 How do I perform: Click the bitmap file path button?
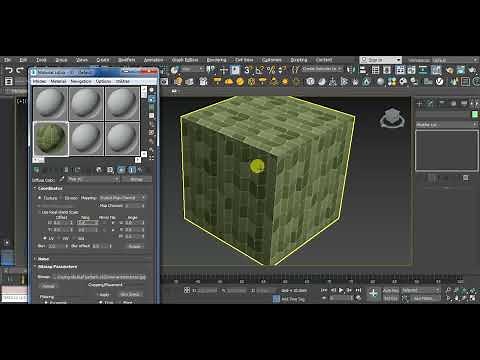pyautogui.click(x=99, y=277)
